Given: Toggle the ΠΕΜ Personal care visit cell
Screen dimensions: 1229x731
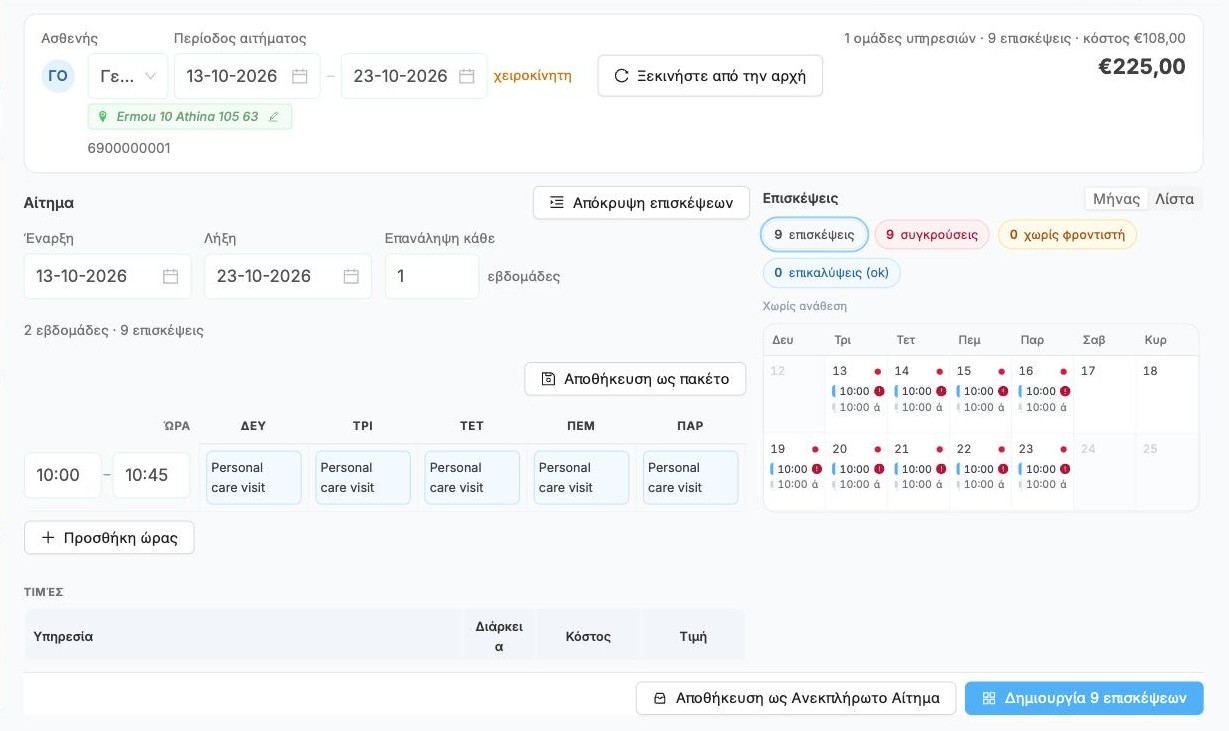Looking at the screenshot, I should (581, 478).
